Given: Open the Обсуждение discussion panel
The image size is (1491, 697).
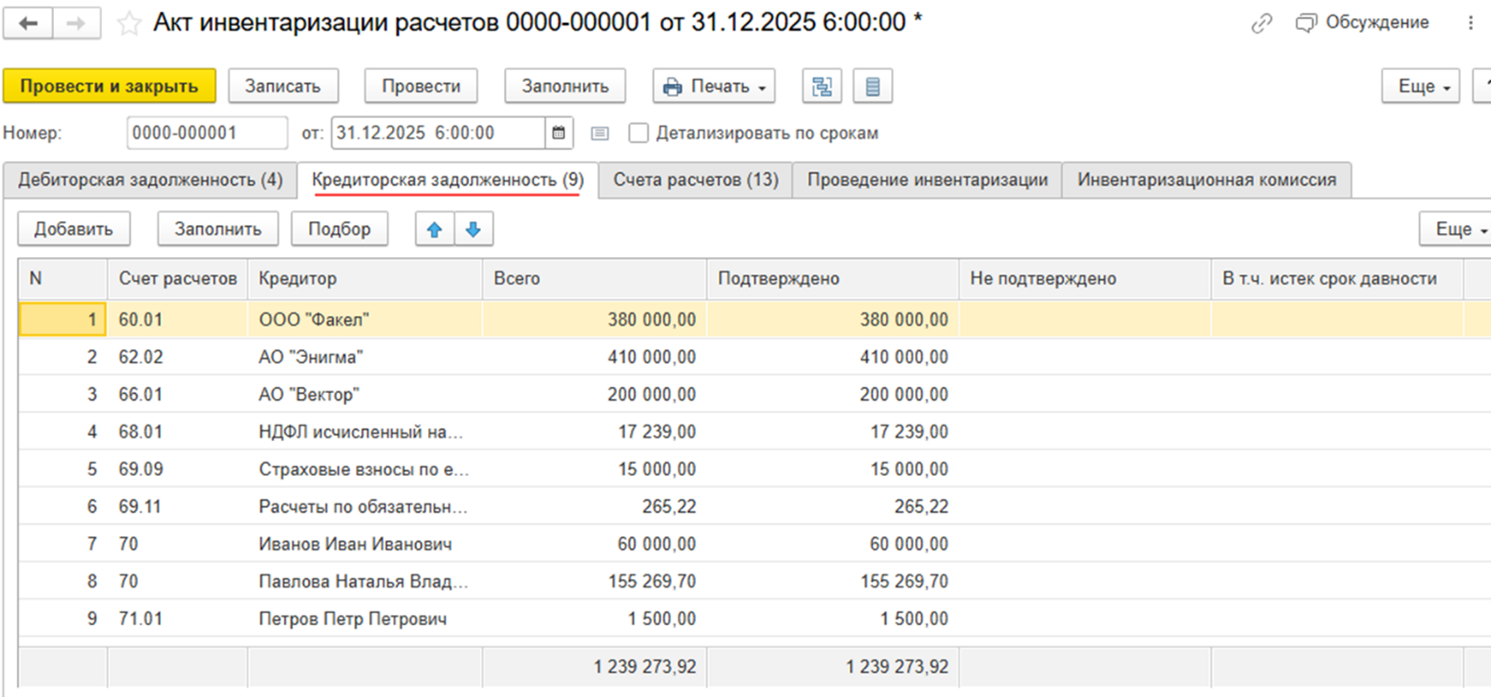Looking at the screenshot, I should [x=1364, y=23].
